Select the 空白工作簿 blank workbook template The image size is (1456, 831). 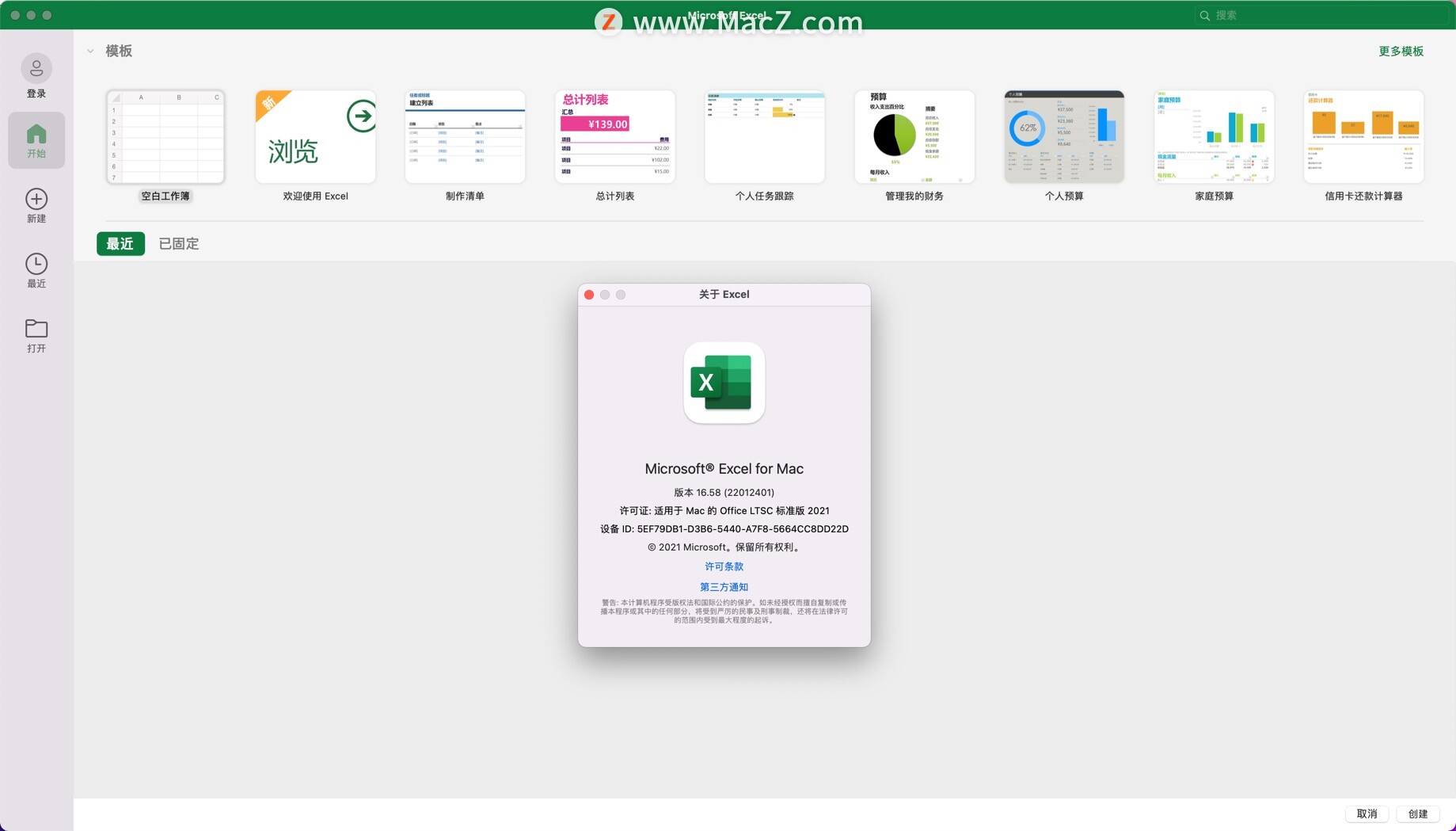coord(165,136)
